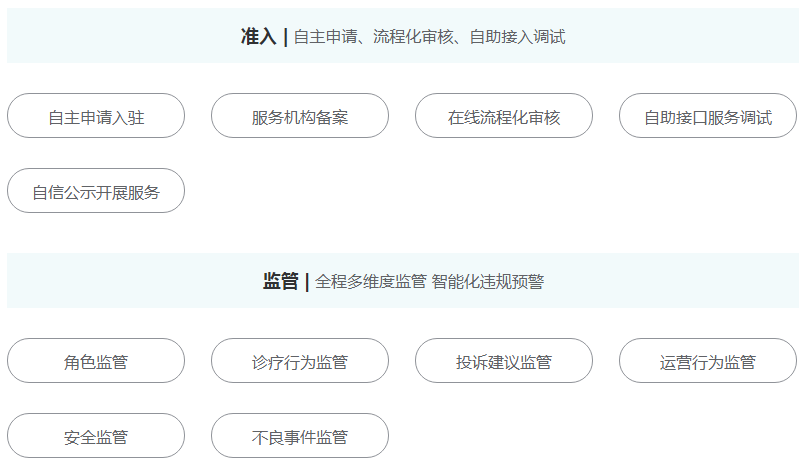This screenshot has height=466, width=804.
Task: Click the 自信公示开展服务 pill
Action: point(96,191)
